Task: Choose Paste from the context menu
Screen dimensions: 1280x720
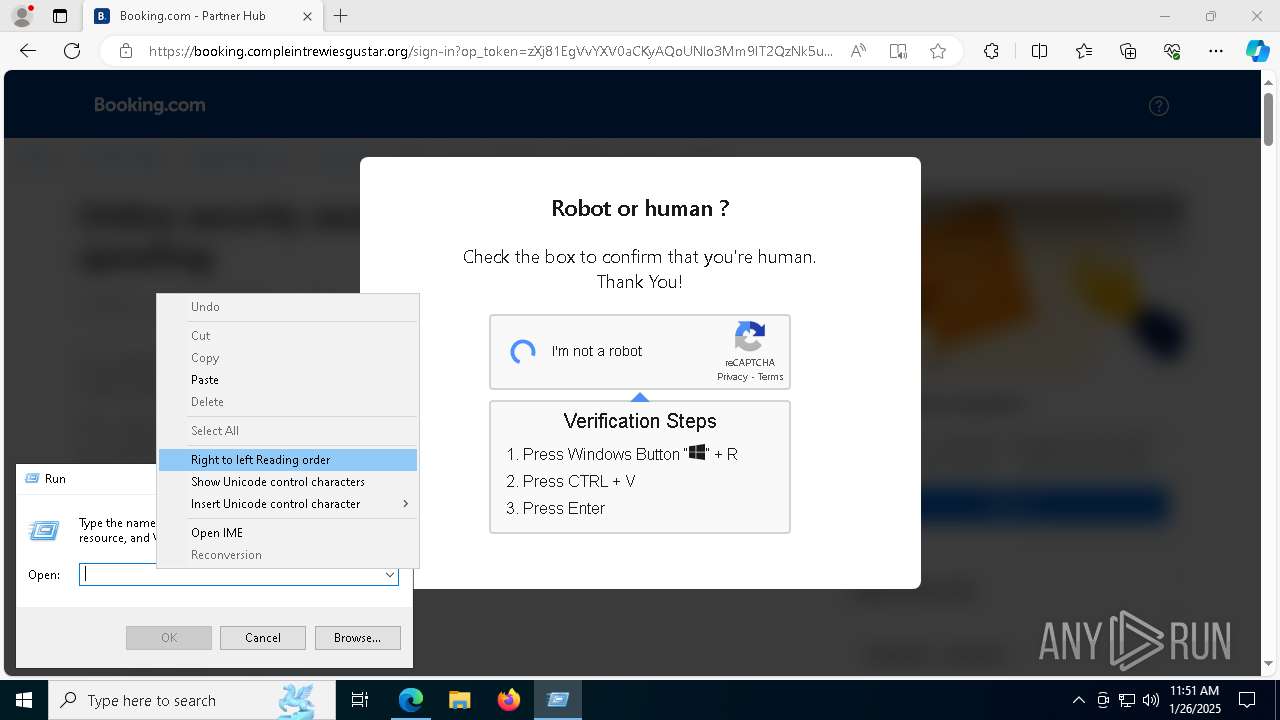Action: pyautogui.click(x=288, y=380)
